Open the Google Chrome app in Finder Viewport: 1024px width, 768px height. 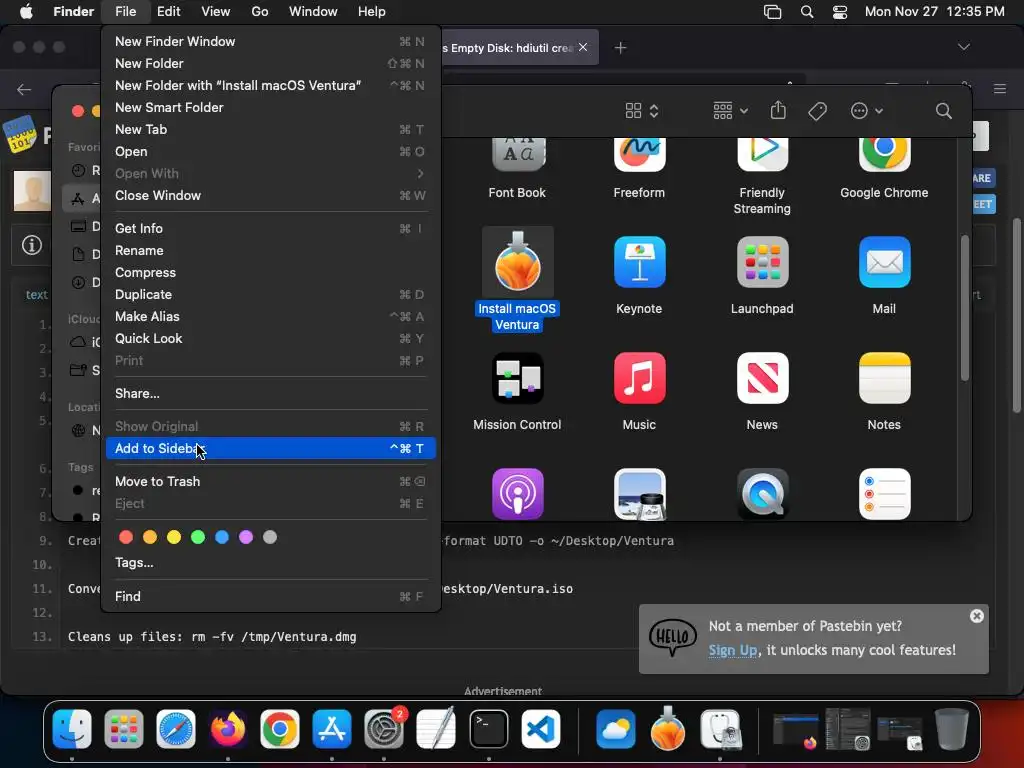pyautogui.click(x=884, y=155)
